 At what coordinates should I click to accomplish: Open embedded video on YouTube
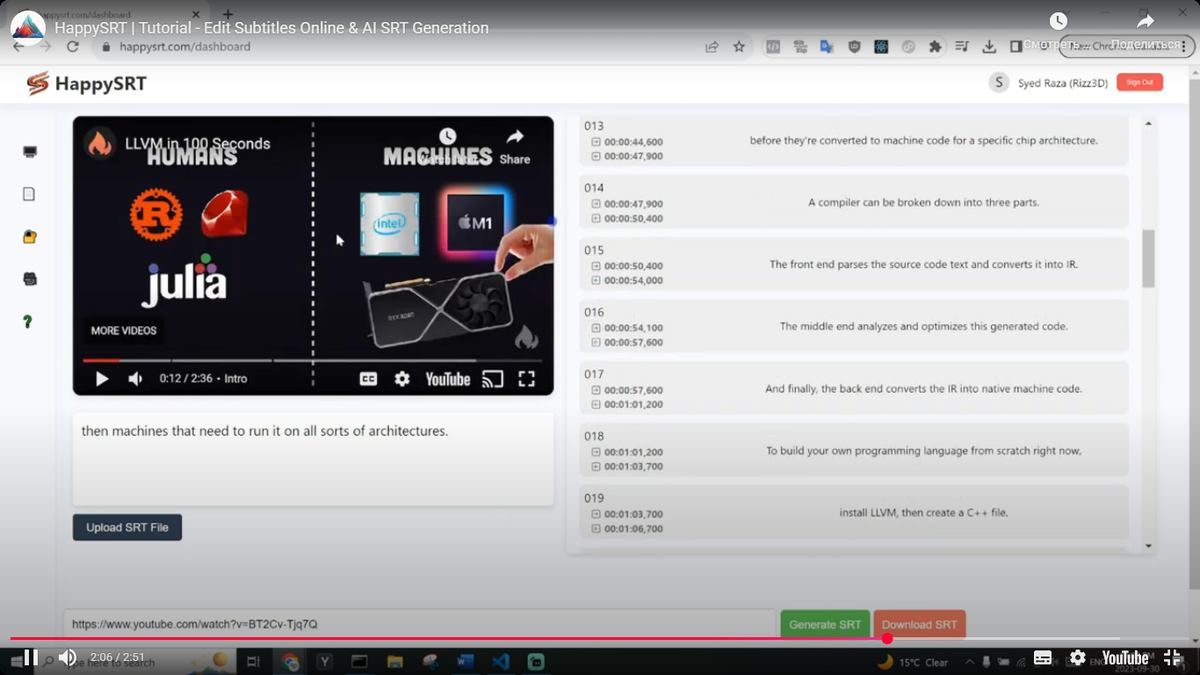point(448,379)
